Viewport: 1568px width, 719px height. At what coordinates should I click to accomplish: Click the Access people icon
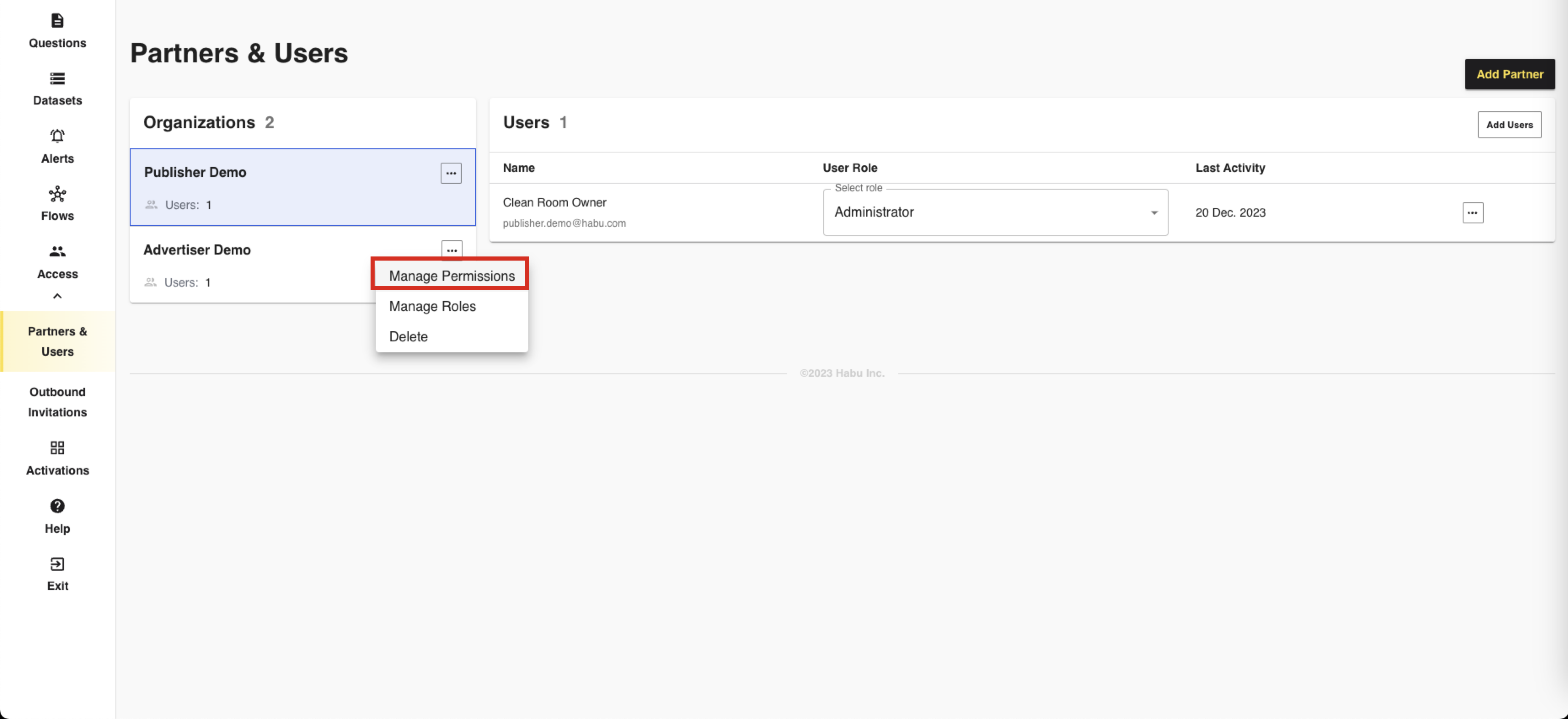click(57, 252)
